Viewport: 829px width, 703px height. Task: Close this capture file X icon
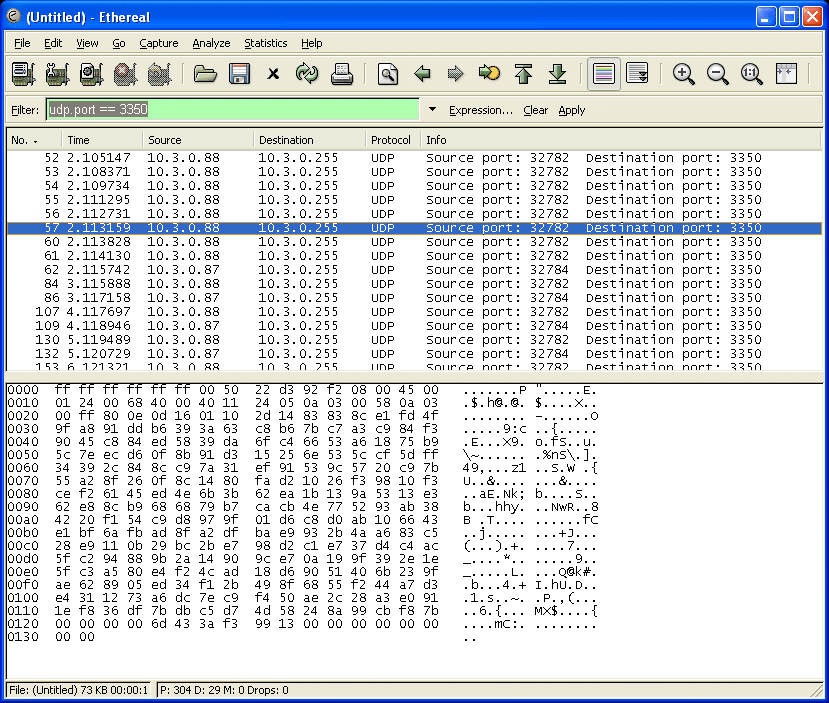273,73
